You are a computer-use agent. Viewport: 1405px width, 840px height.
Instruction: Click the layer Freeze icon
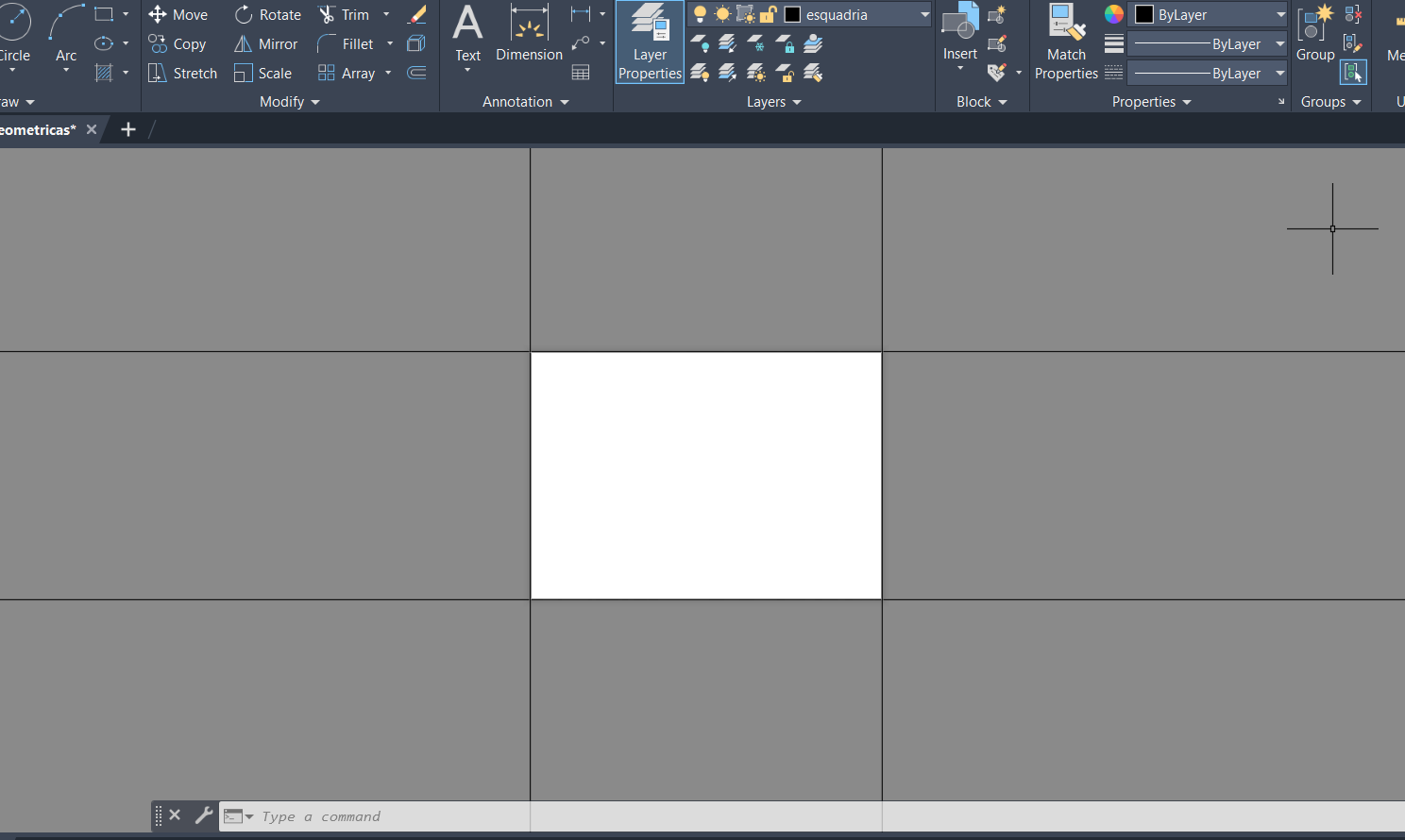point(756,43)
